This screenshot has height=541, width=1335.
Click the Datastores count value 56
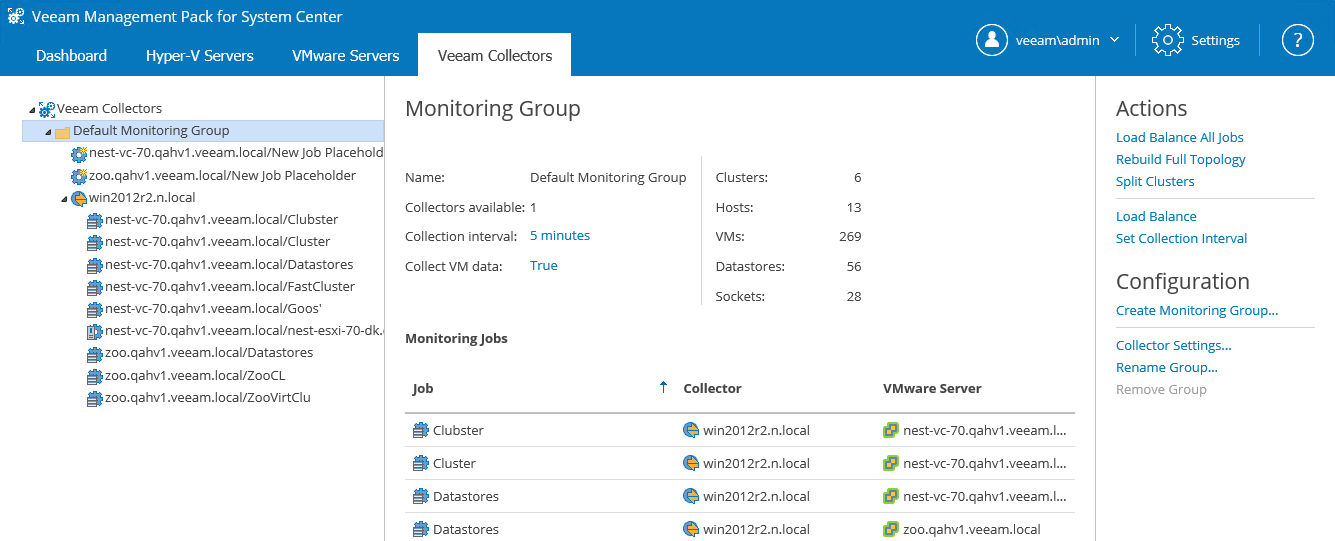[854, 267]
